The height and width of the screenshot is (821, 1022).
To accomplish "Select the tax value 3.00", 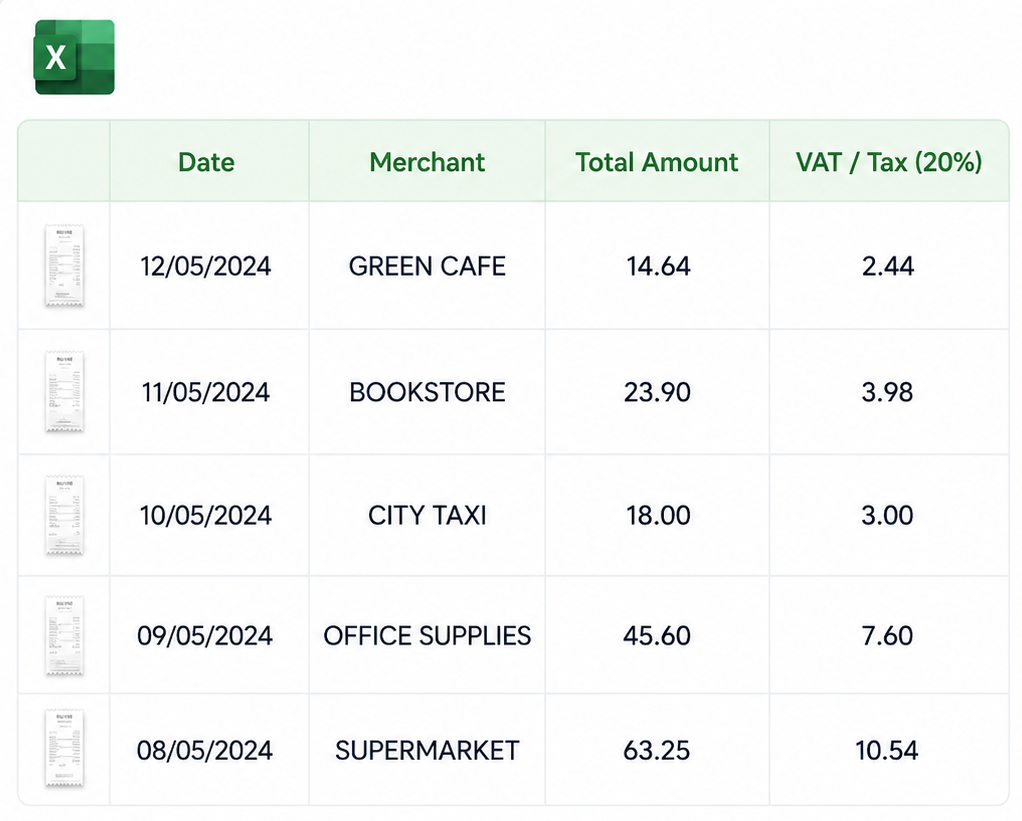I will coord(887,515).
